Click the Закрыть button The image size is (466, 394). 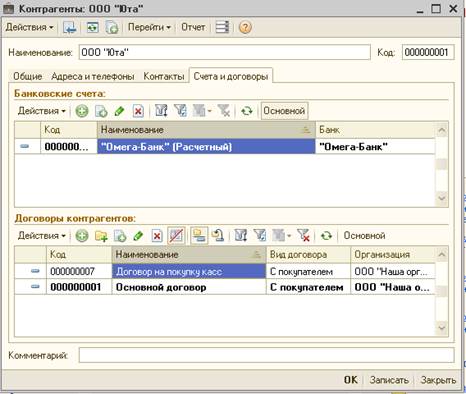[438, 380]
